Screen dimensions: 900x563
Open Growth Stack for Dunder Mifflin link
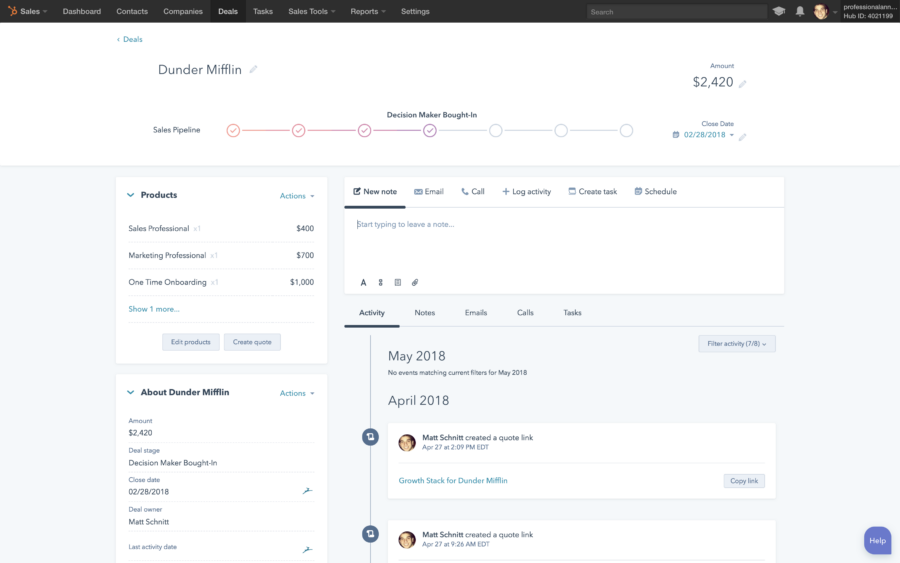[x=453, y=480]
